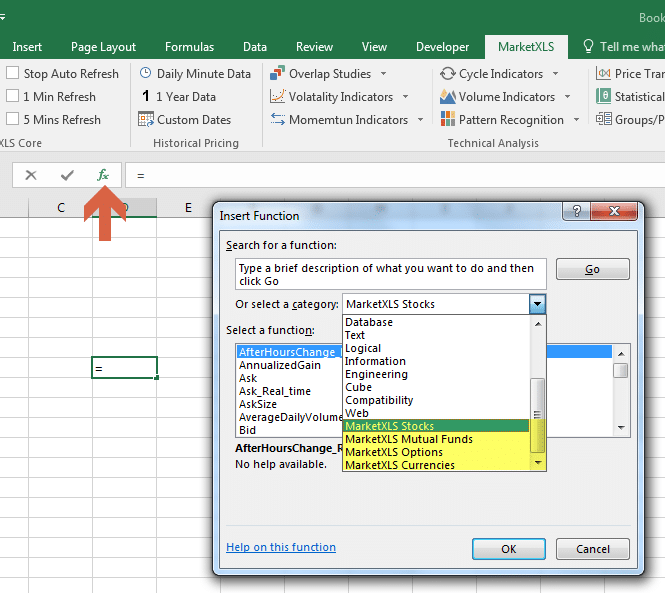Select Engineering category in list
Viewport: 665px width, 593px height.
coord(436,374)
